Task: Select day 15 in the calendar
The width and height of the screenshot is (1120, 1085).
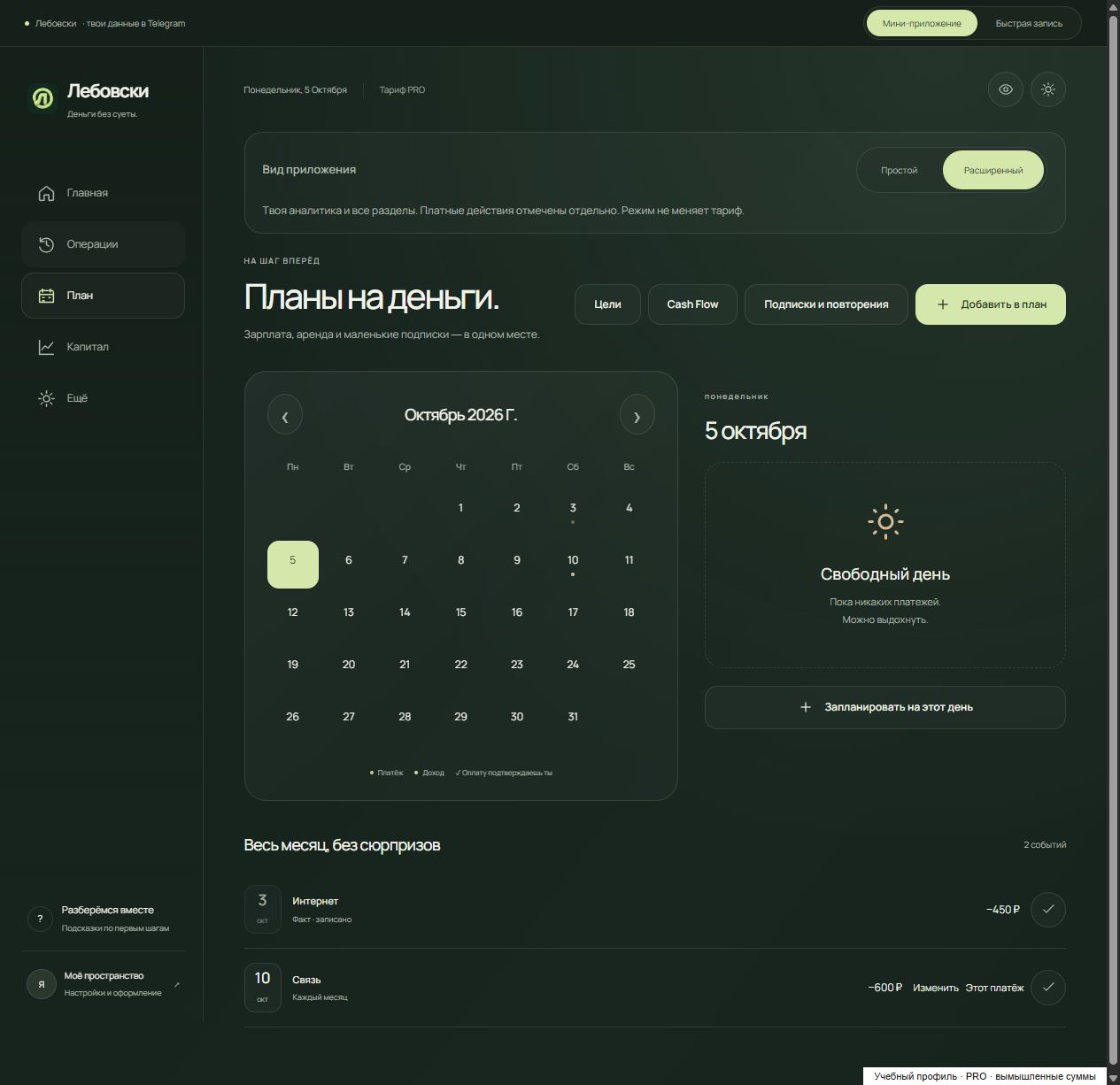Action: click(460, 616)
